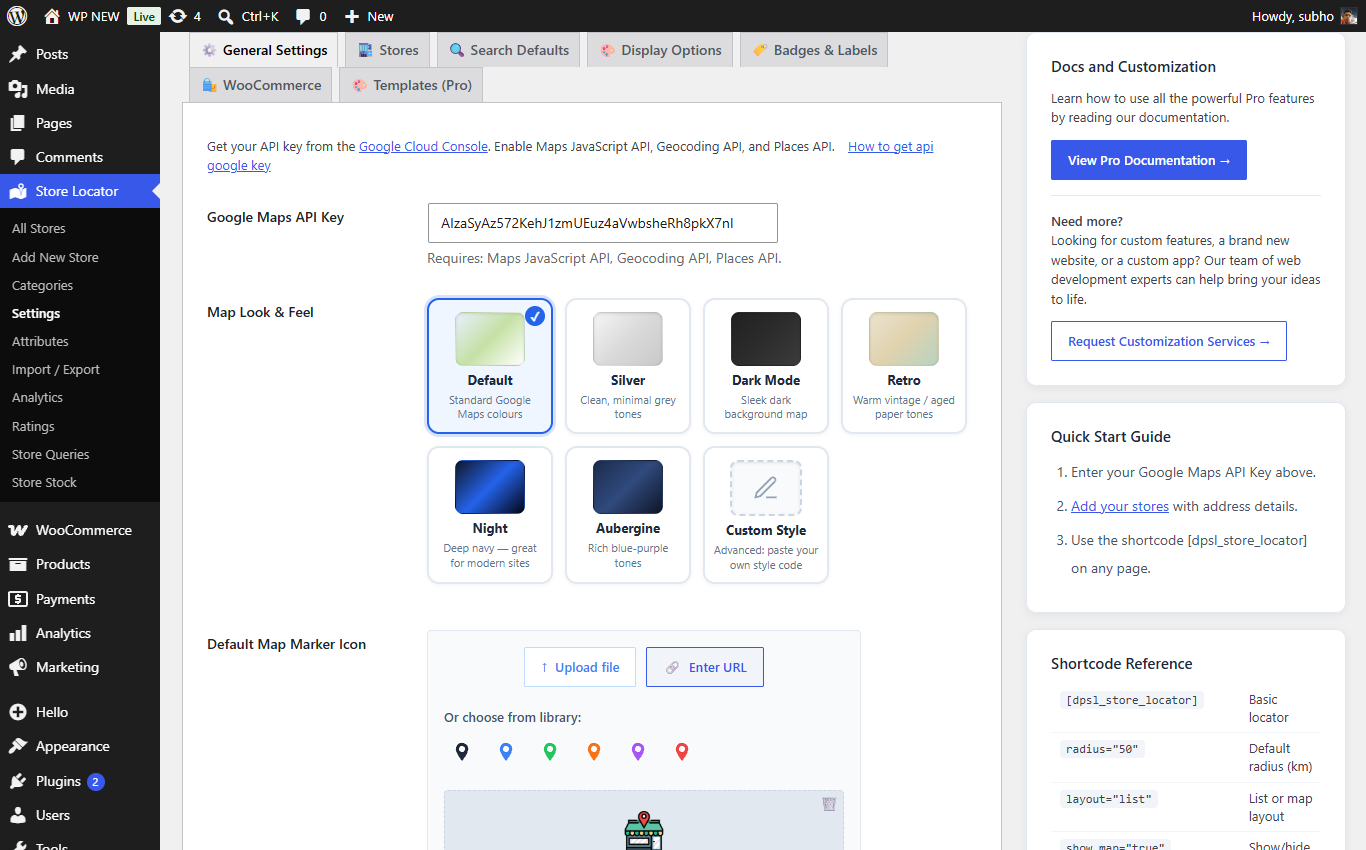Click the sidebar Analytics bar chart icon
Viewport: 1366px width, 850px height.
coord(18,633)
